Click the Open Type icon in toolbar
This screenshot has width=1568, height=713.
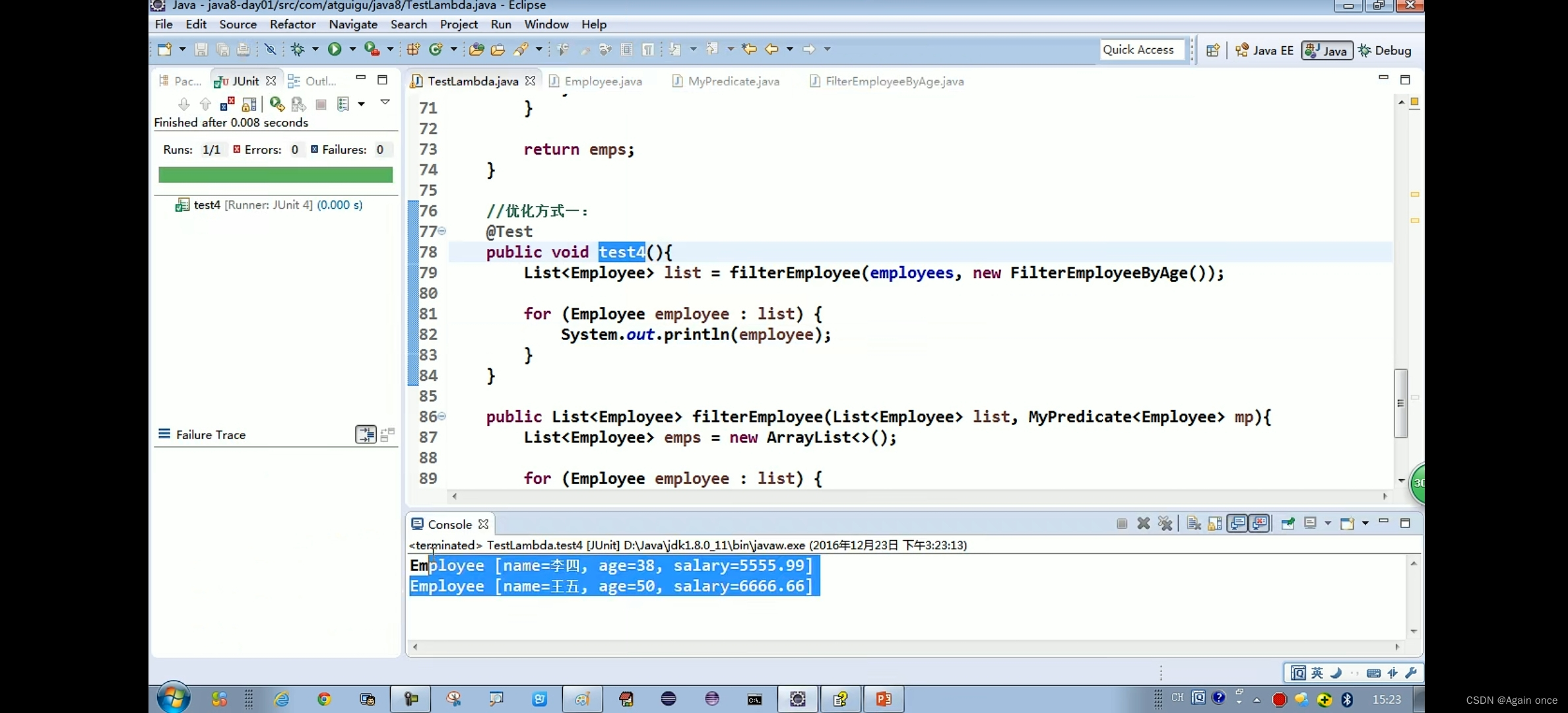pos(476,49)
